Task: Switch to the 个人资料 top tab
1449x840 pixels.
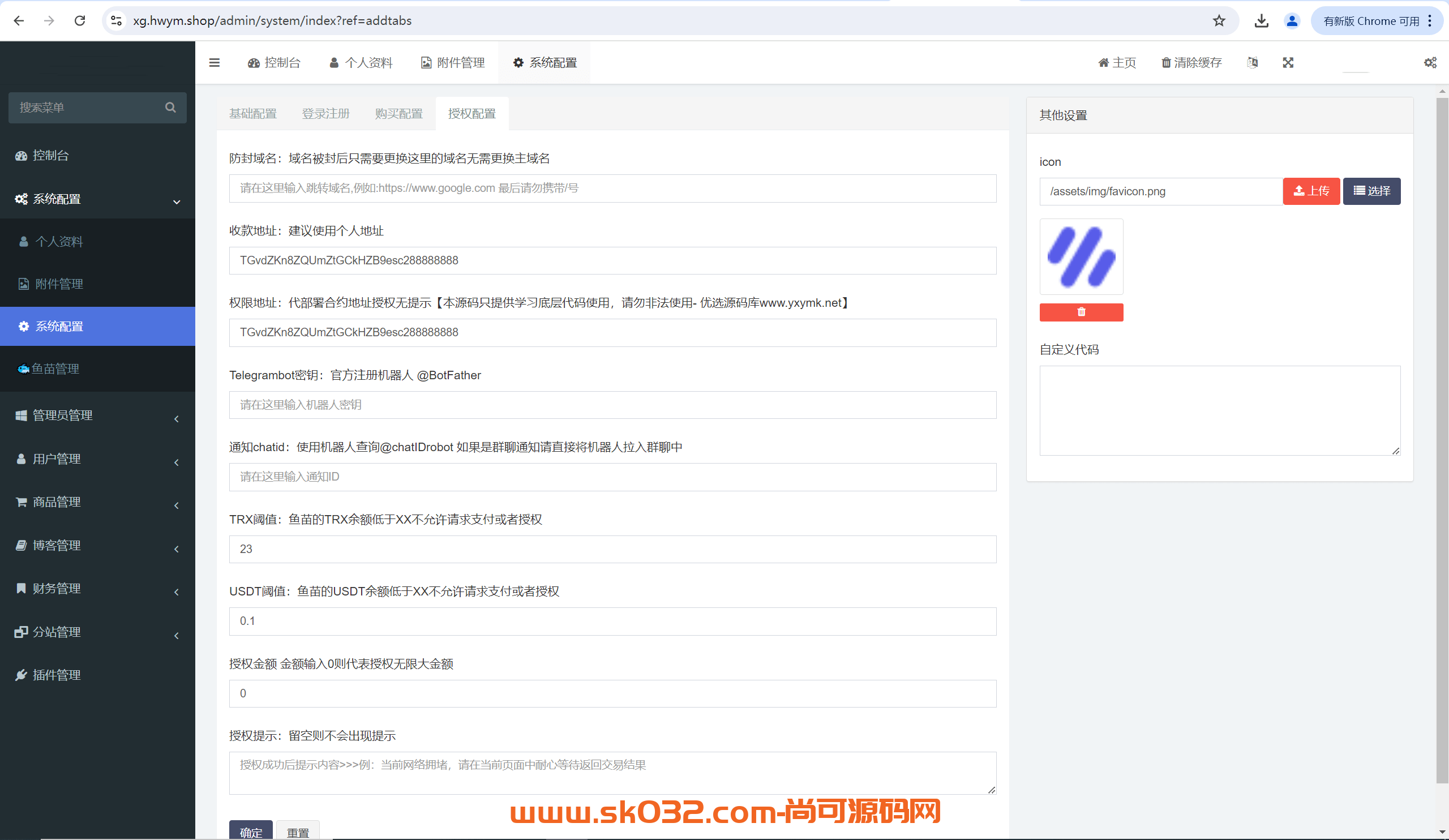Action: (361, 63)
